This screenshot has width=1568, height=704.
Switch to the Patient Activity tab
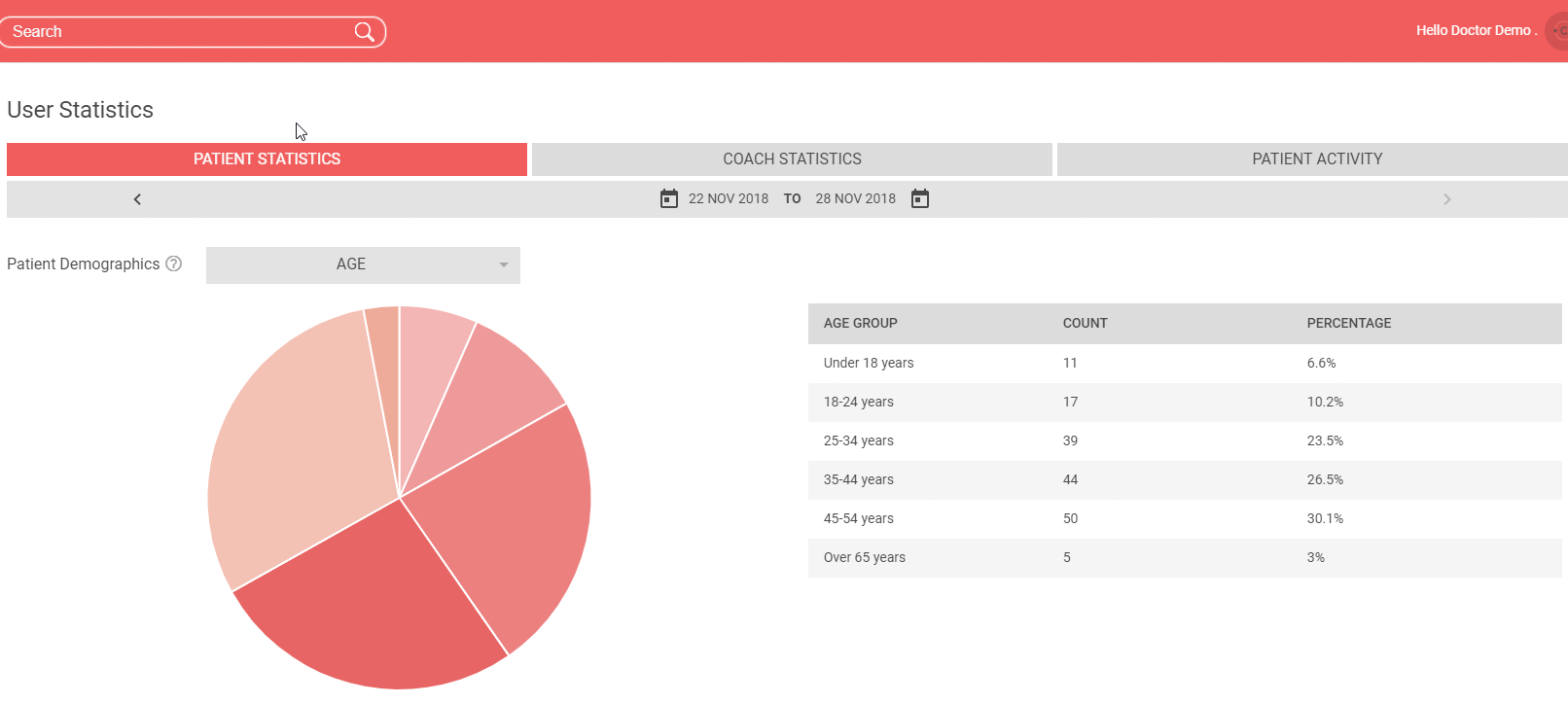click(1317, 159)
